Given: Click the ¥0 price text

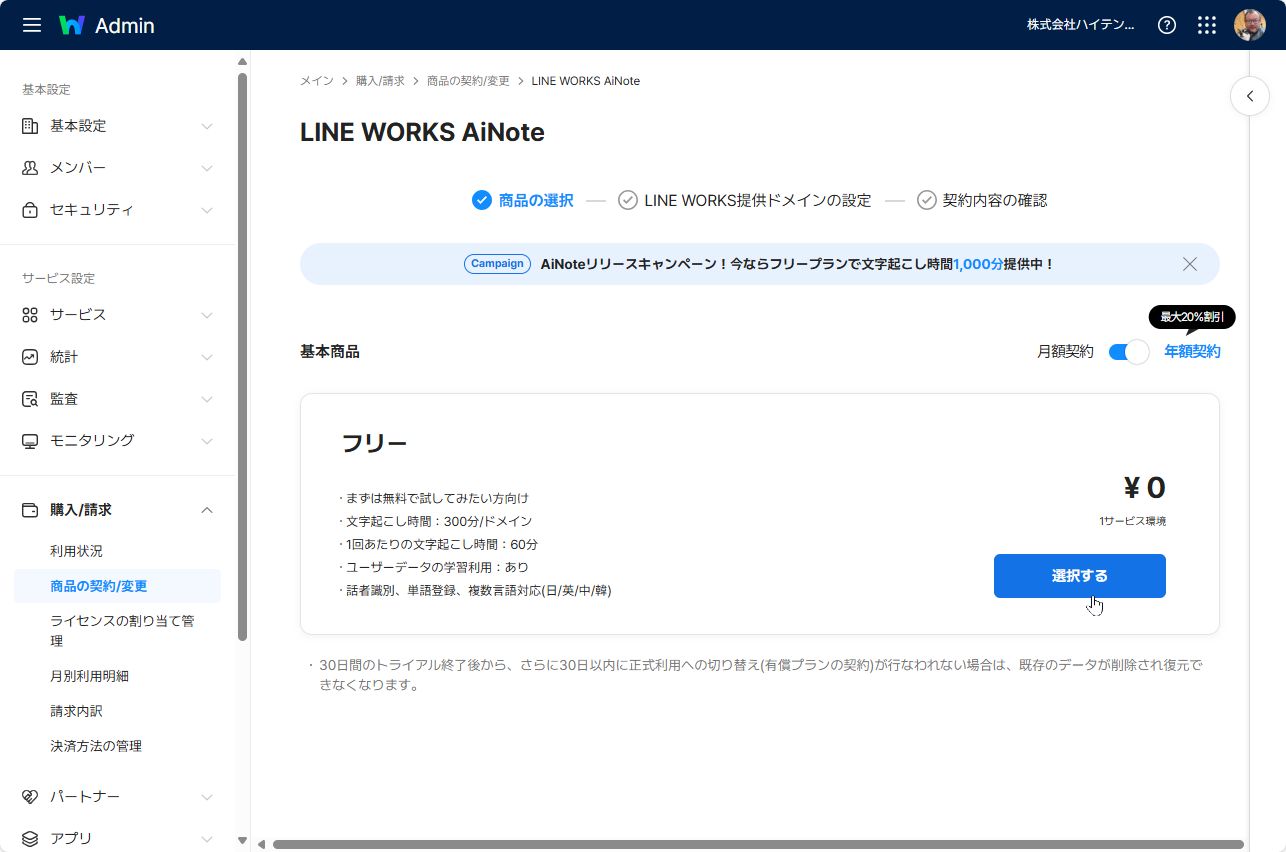Looking at the screenshot, I should point(1144,488).
